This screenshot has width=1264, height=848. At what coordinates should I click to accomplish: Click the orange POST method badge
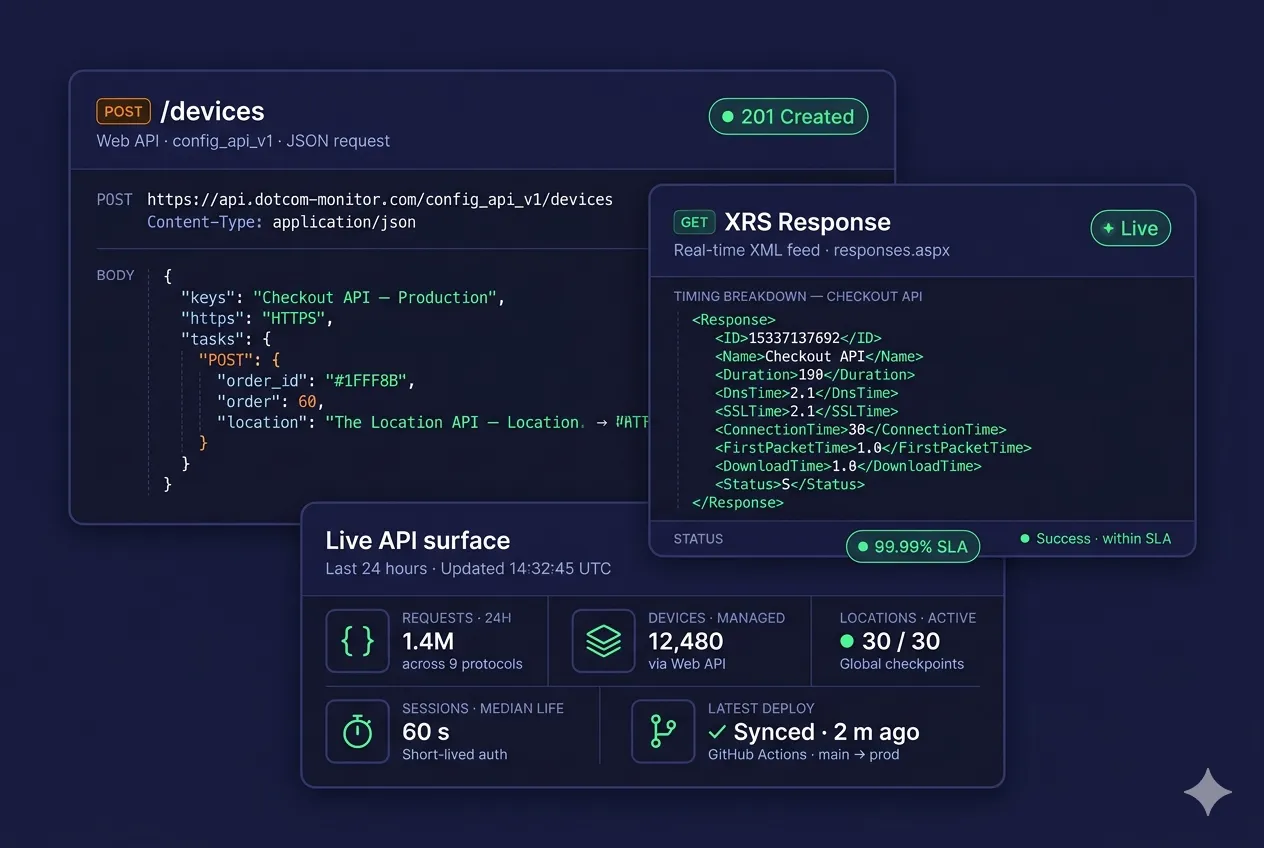(x=123, y=111)
